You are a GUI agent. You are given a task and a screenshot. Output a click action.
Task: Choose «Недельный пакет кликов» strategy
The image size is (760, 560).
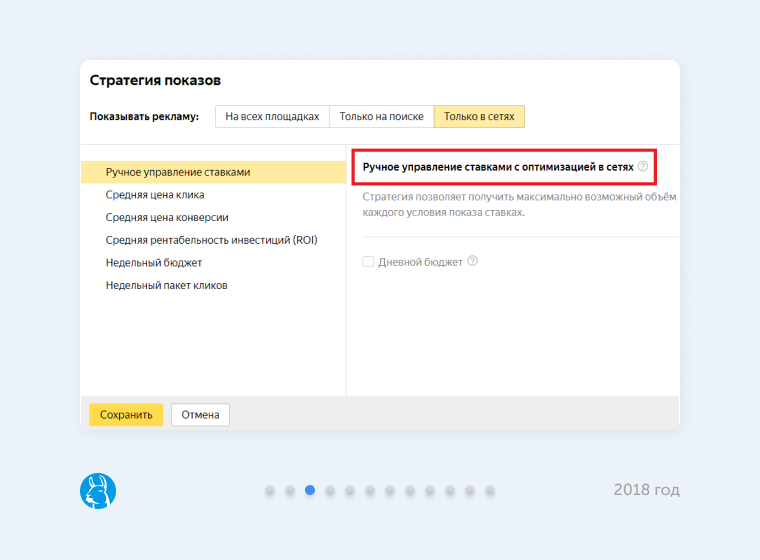pyautogui.click(x=167, y=286)
